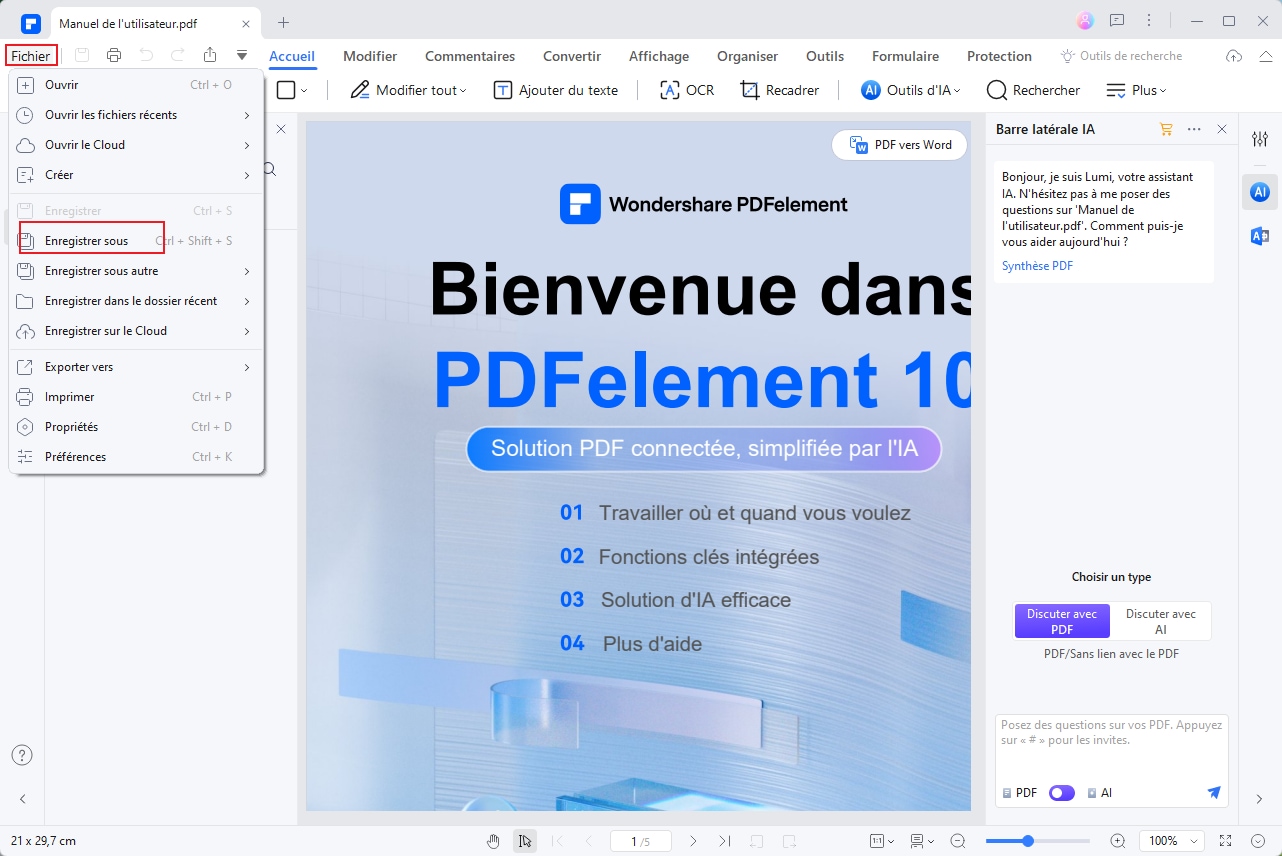Click the shopping cart icon in AI sidebar
Viewport: 1282px width, 856px height.
click(x=1165, y=129)
